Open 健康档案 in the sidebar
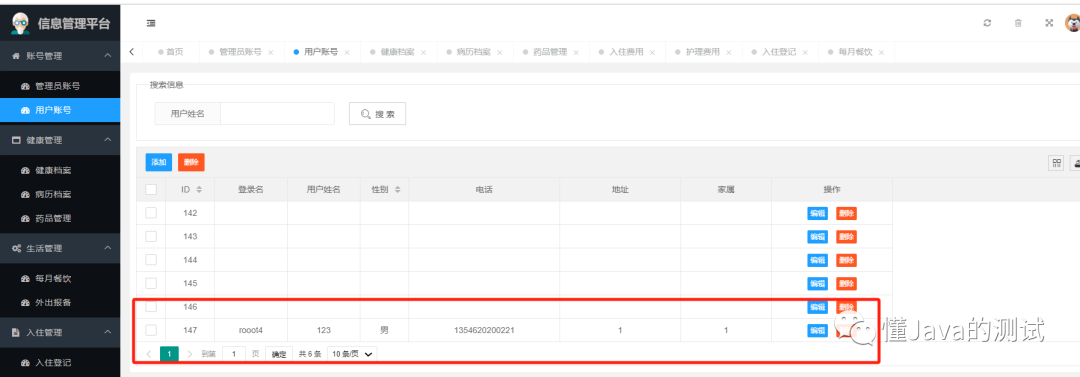 [x=60, y=170]
